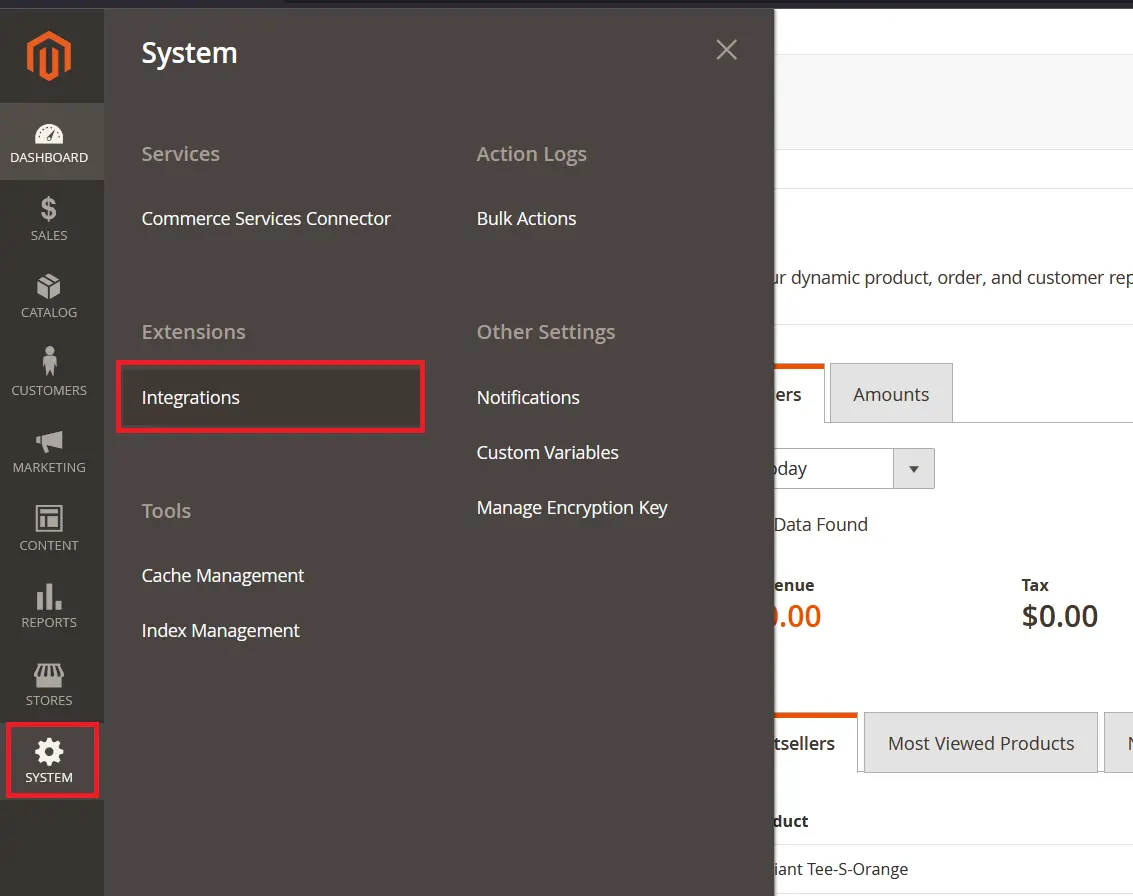The image size is (1133, 896).
Task: Close the System menu panel
Action: (x=726, y=49)
